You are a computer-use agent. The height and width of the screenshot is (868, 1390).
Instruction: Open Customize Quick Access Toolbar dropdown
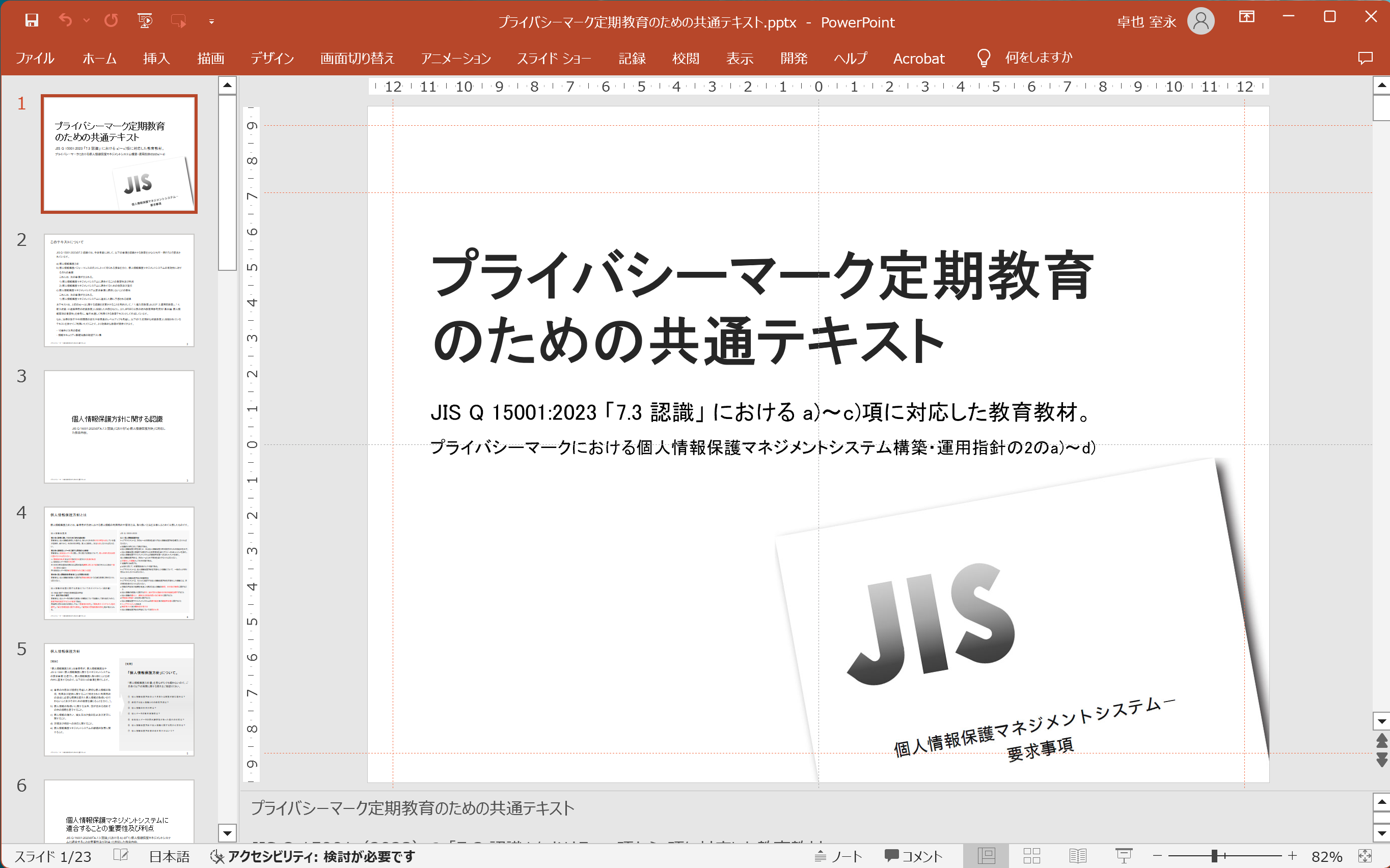click(211, 22)
